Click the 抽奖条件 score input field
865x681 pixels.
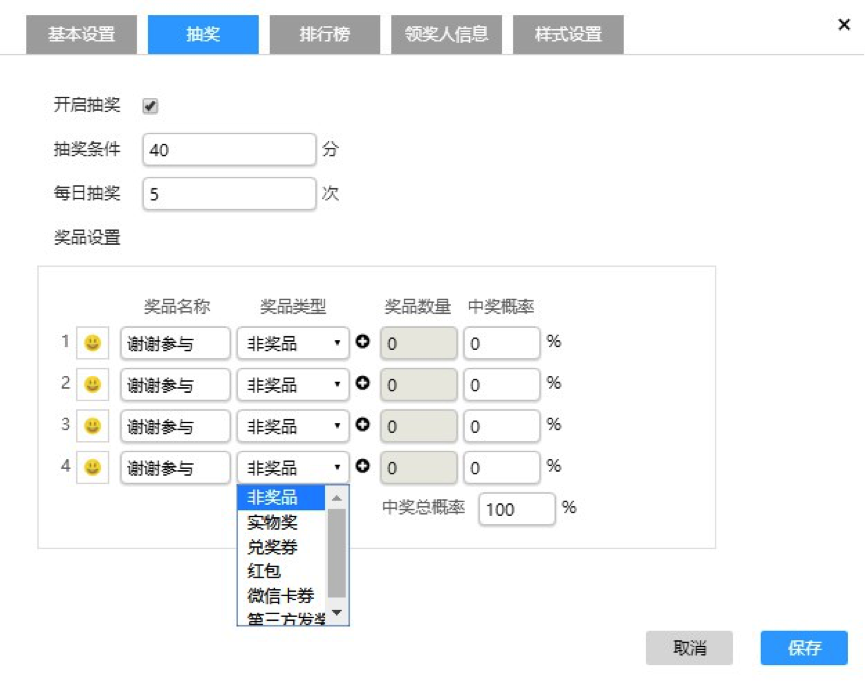[229, 150]
